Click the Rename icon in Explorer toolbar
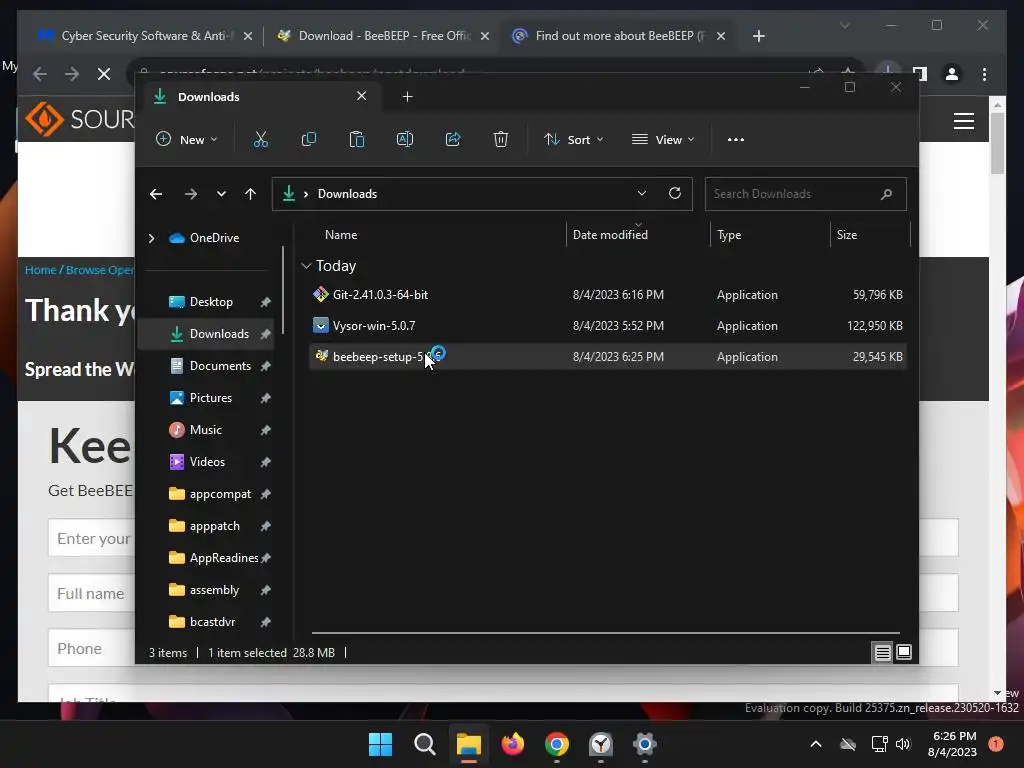Viewport: 1024px width, 768px height. pos(405,139)
